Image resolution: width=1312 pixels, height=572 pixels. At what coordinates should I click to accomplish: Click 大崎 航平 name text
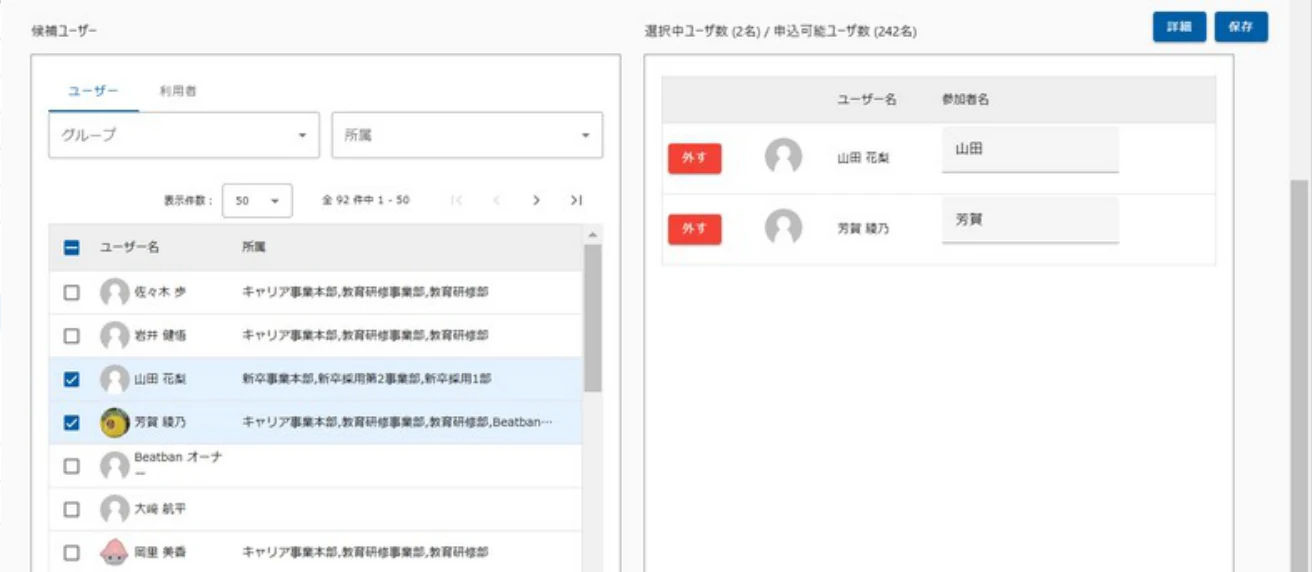coord(160,509)
